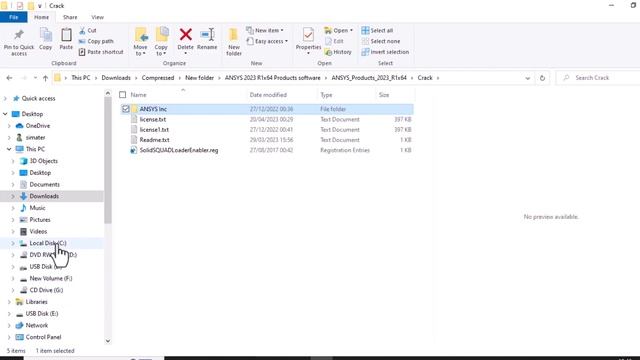This screenshot has height=360, width=640.
Task: Click Paste shortcut in ribbon
Action: (101, 52)
